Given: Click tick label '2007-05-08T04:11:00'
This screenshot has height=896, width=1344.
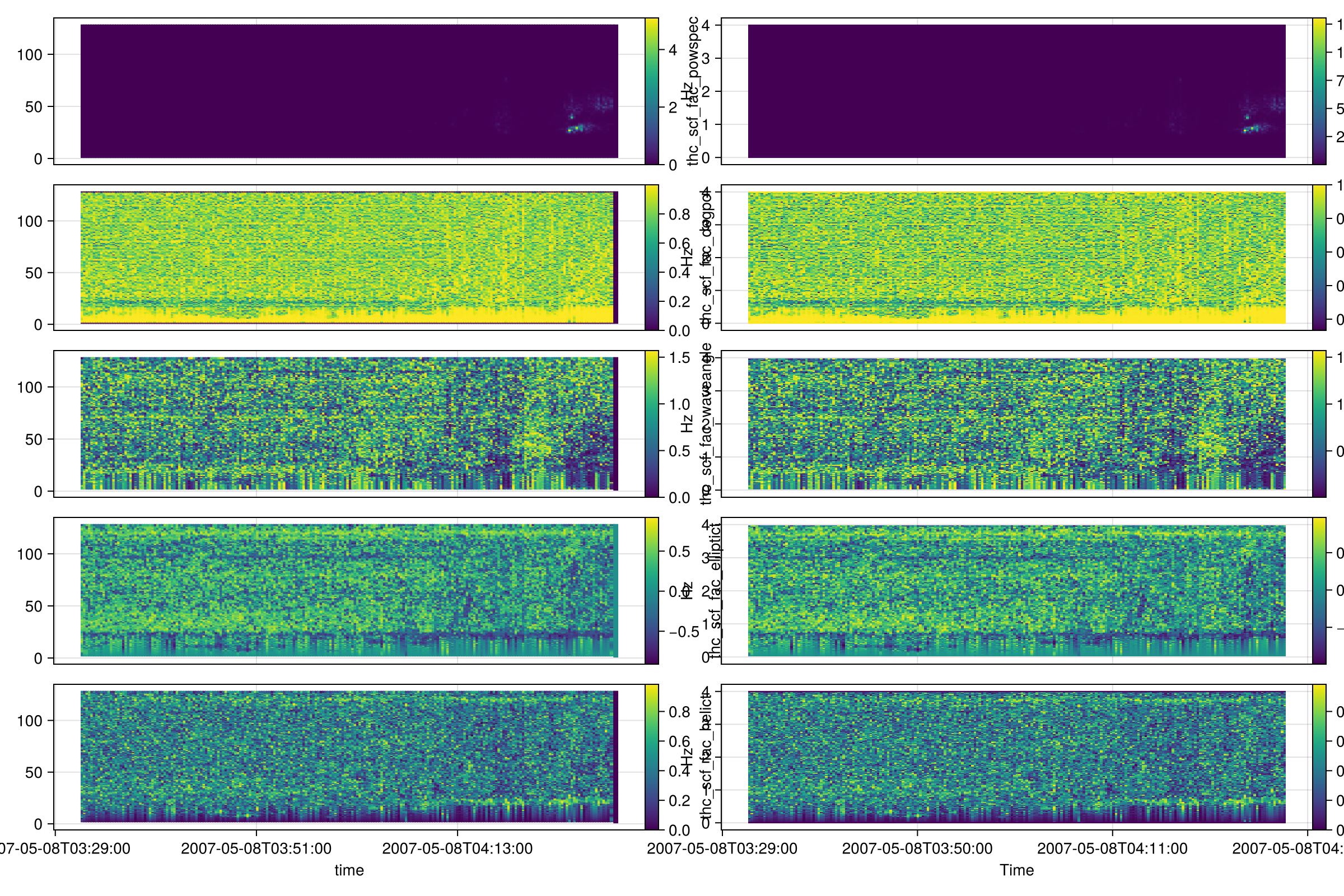Looking at the screenshot, I should tap(1112, 848).
